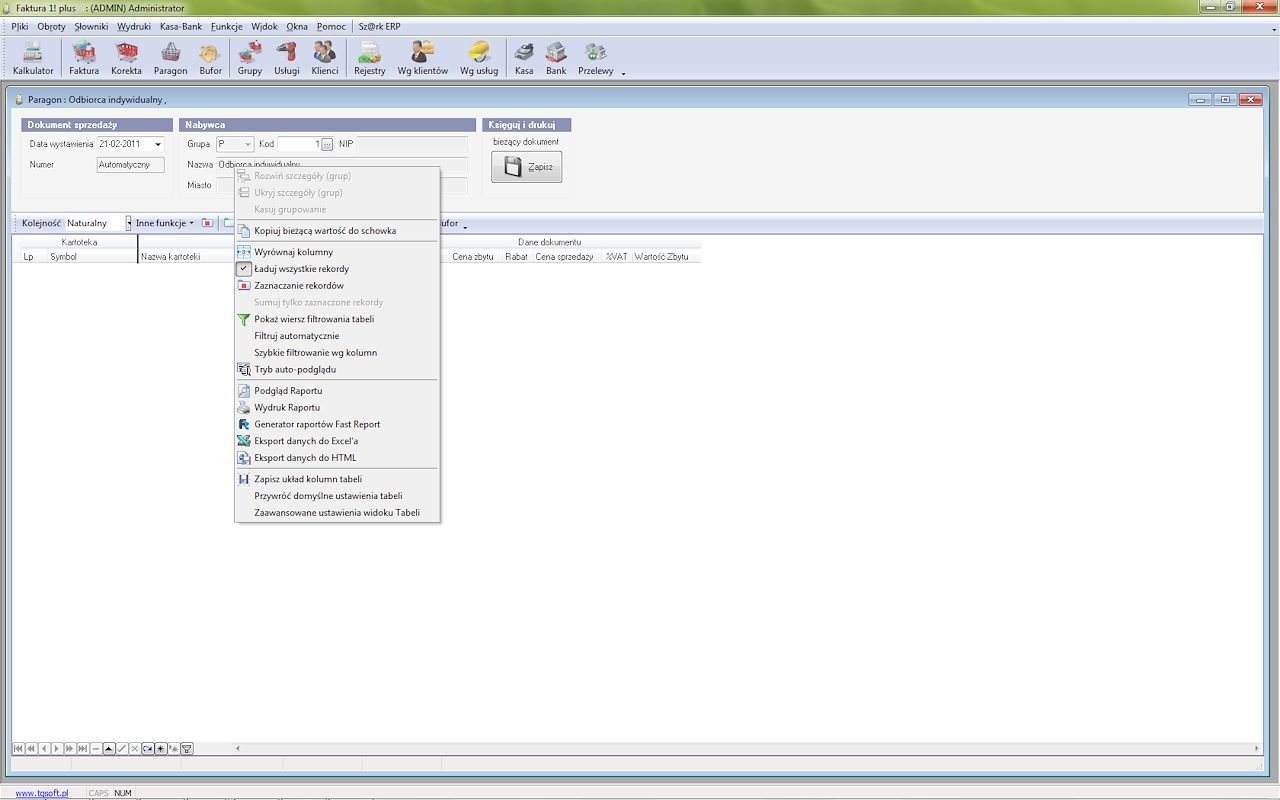This screenshot has width=1280, height=800.
Task: Click the red record marking icon beside Inne funkcje
Action: (207, 223)
